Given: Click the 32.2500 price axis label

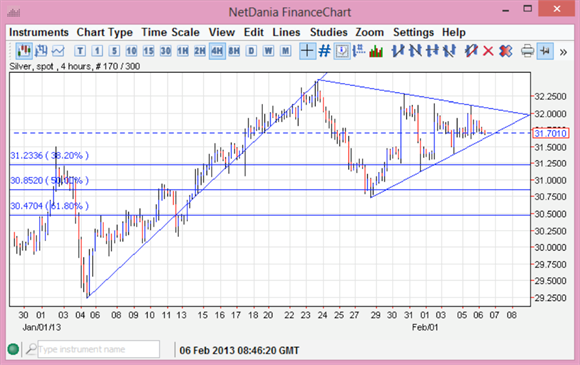Looking at the screenshot, I should point(550,97).
